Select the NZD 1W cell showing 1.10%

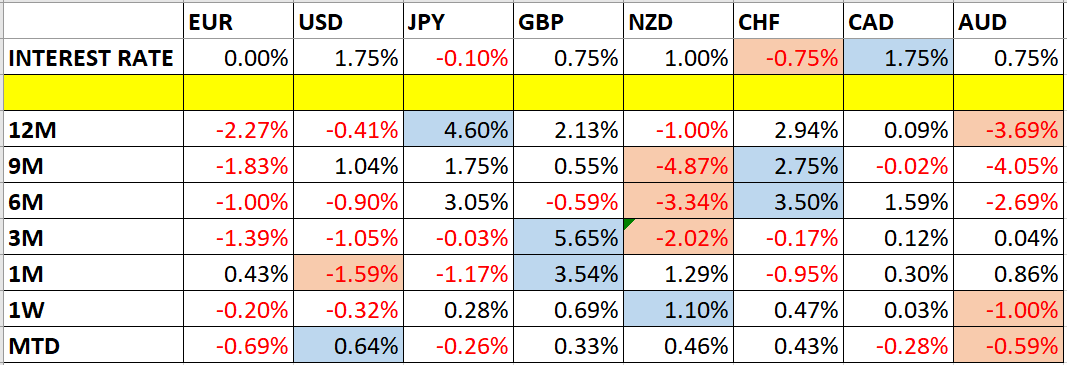point(678,311)
